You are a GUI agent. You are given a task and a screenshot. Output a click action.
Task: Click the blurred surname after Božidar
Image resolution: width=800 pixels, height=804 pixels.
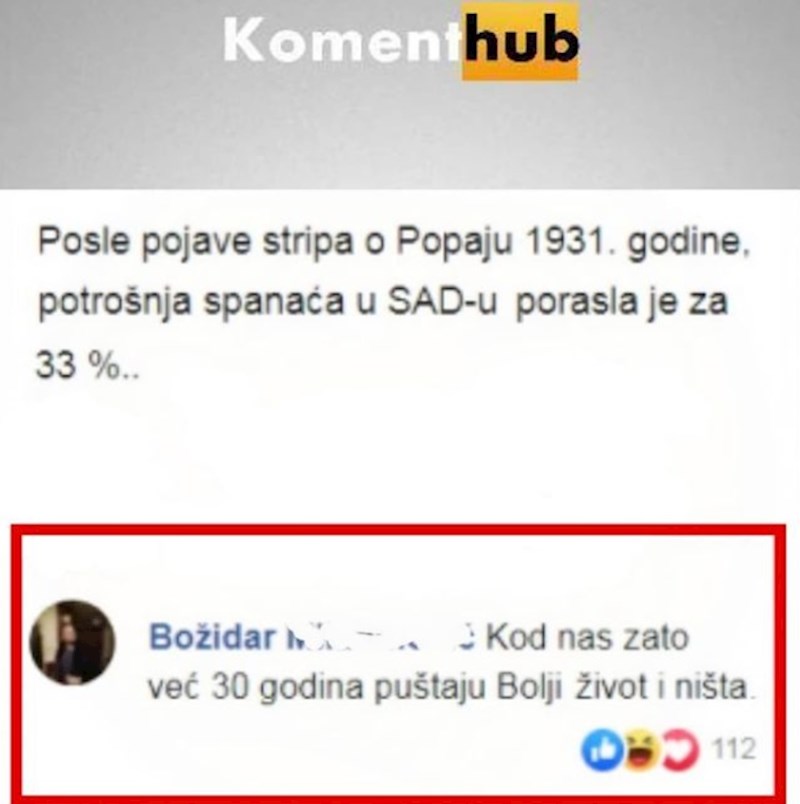point(380,637)
